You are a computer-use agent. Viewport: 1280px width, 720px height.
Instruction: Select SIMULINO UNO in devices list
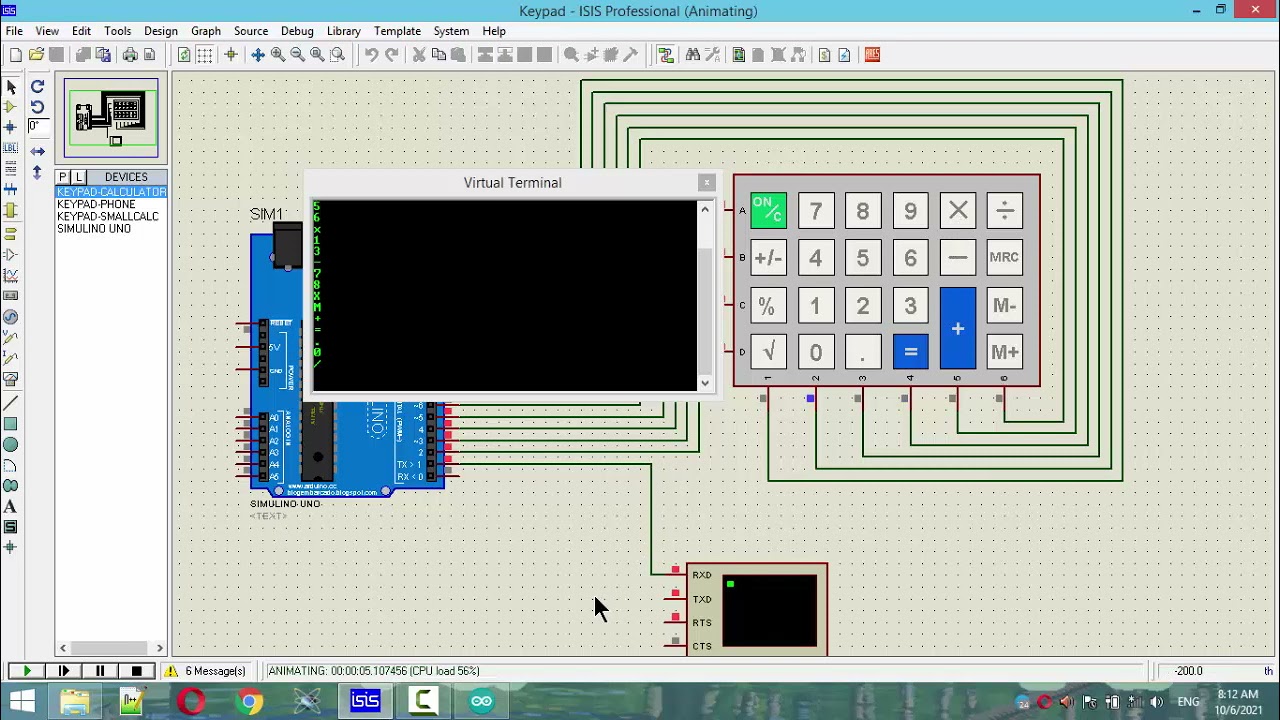coord(94,228)
